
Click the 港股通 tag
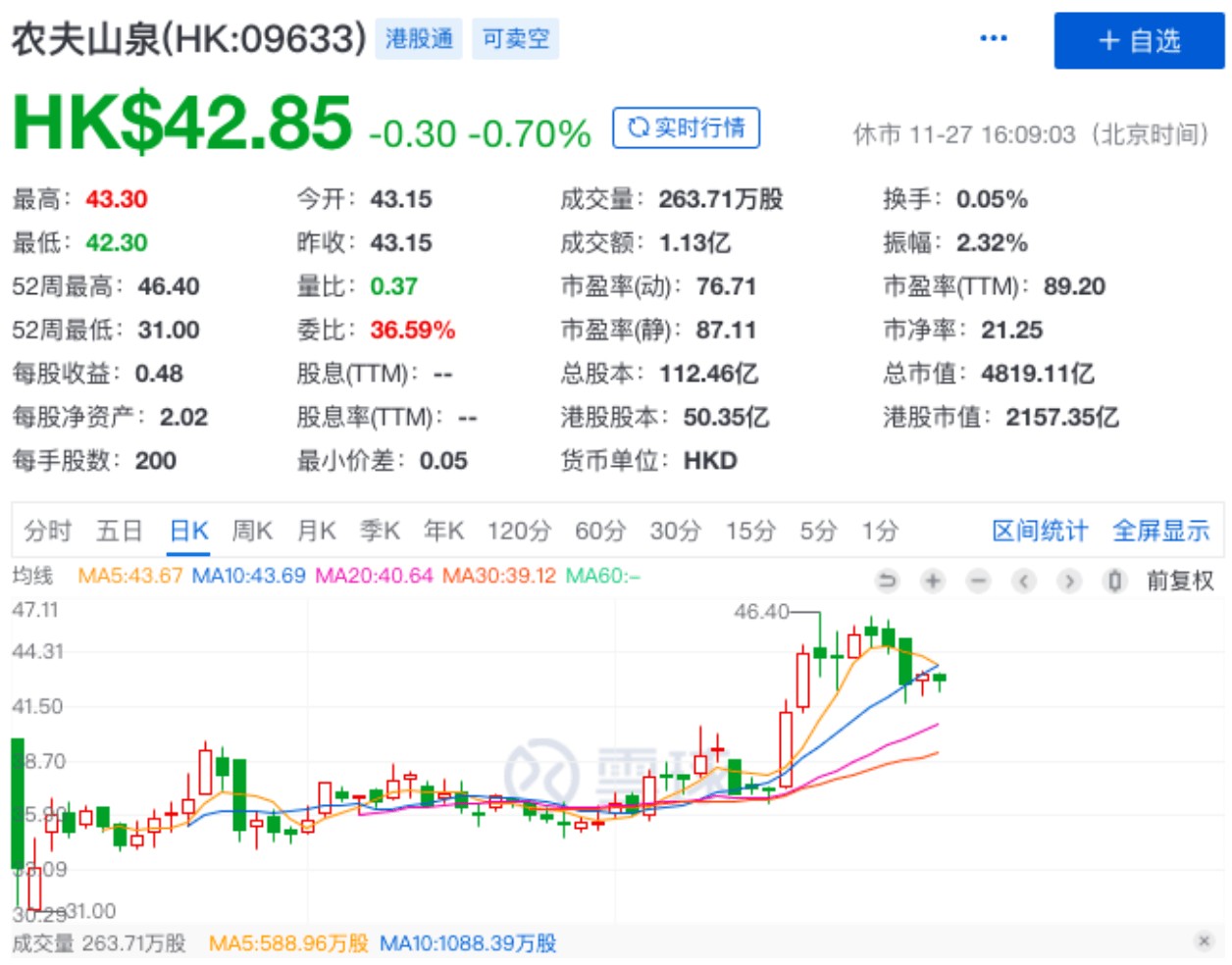tap(419, 39)
